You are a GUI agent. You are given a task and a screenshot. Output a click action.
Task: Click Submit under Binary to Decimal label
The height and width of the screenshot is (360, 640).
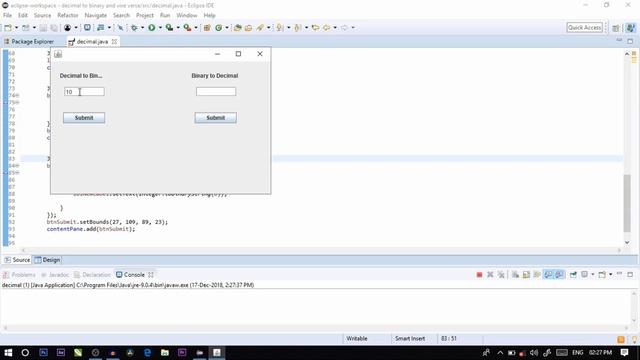pyautogui.click(x=216, y=118)
